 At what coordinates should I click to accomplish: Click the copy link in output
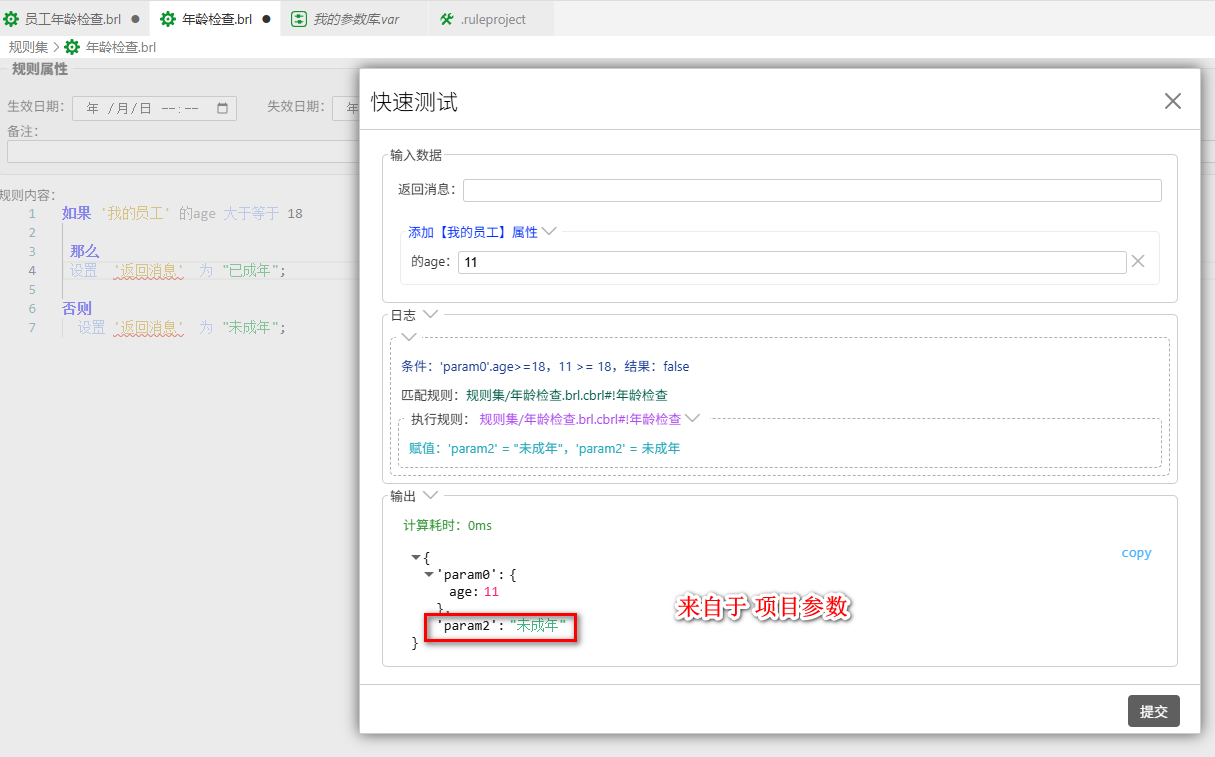(x=1136, y=553)
